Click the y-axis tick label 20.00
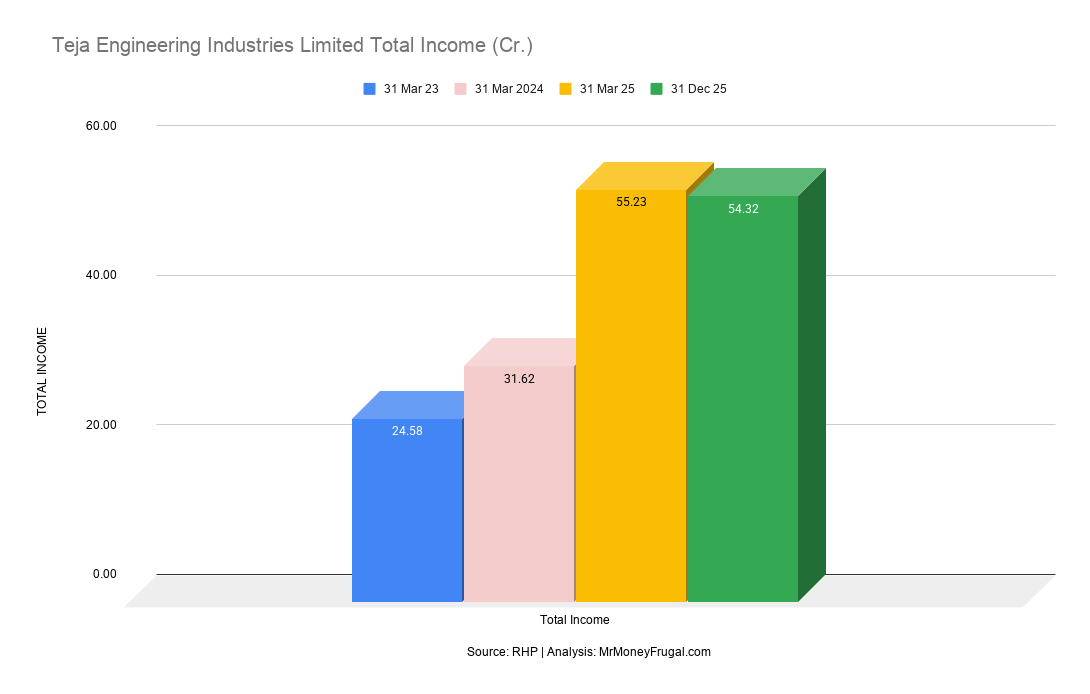The width and height of the screenshot is (1090, 694). point(101,425)
